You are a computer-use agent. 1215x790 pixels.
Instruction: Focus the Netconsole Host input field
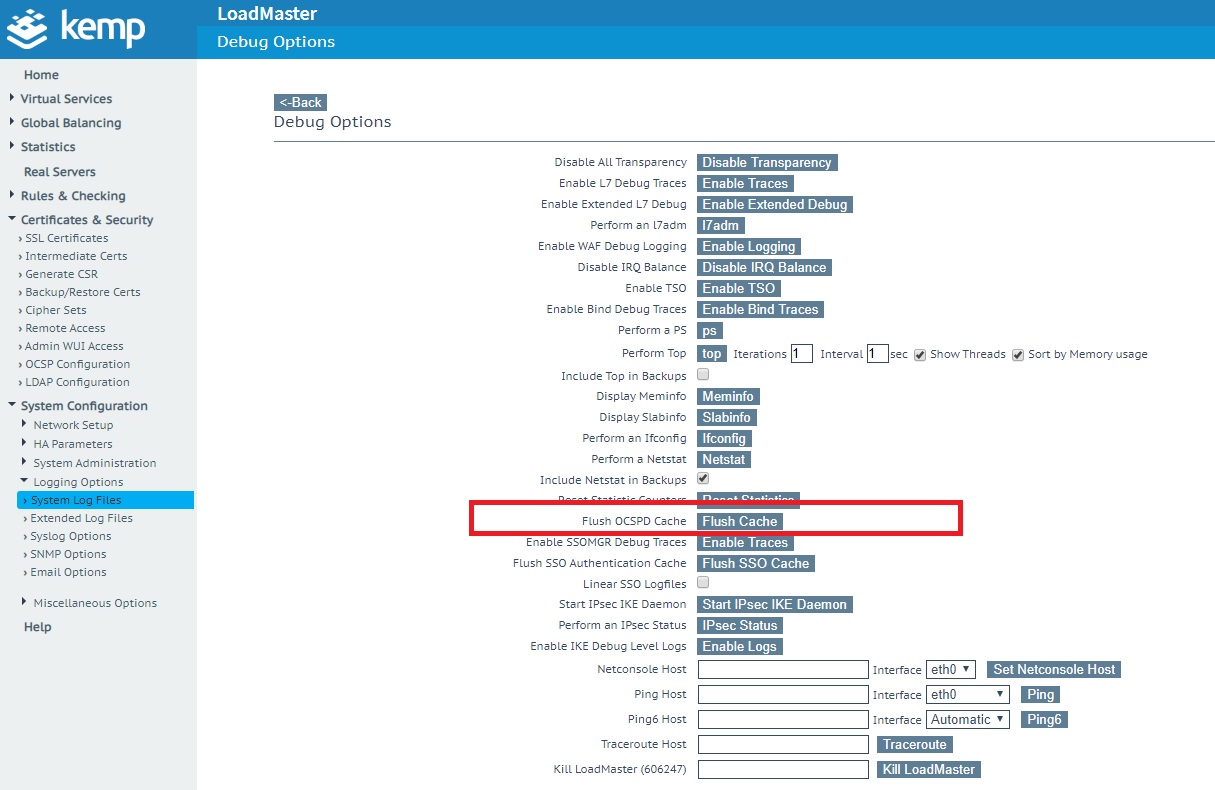tap(783, 669)
